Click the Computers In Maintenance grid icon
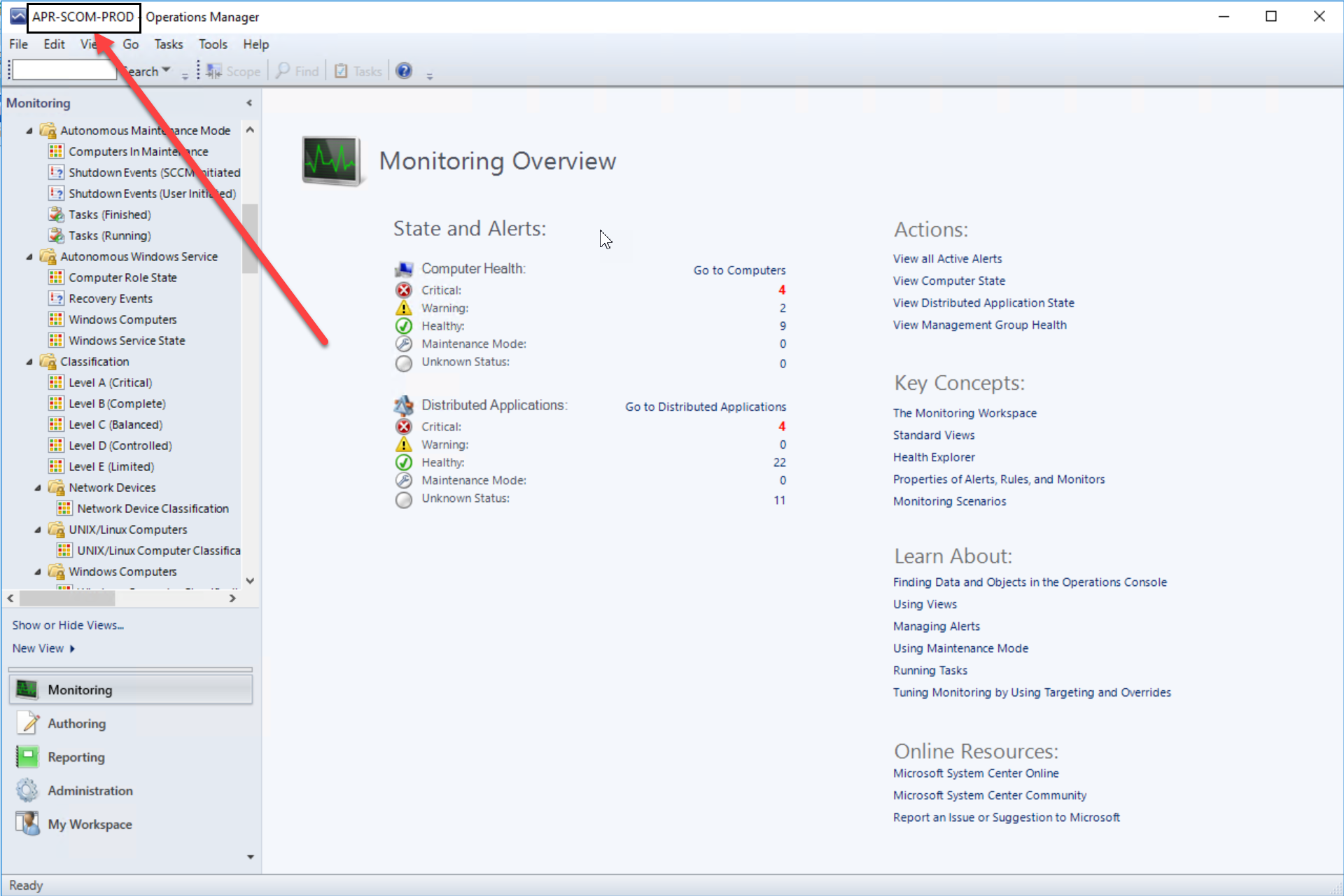This screenshot has width=1344, height=896. click(56, 151)
